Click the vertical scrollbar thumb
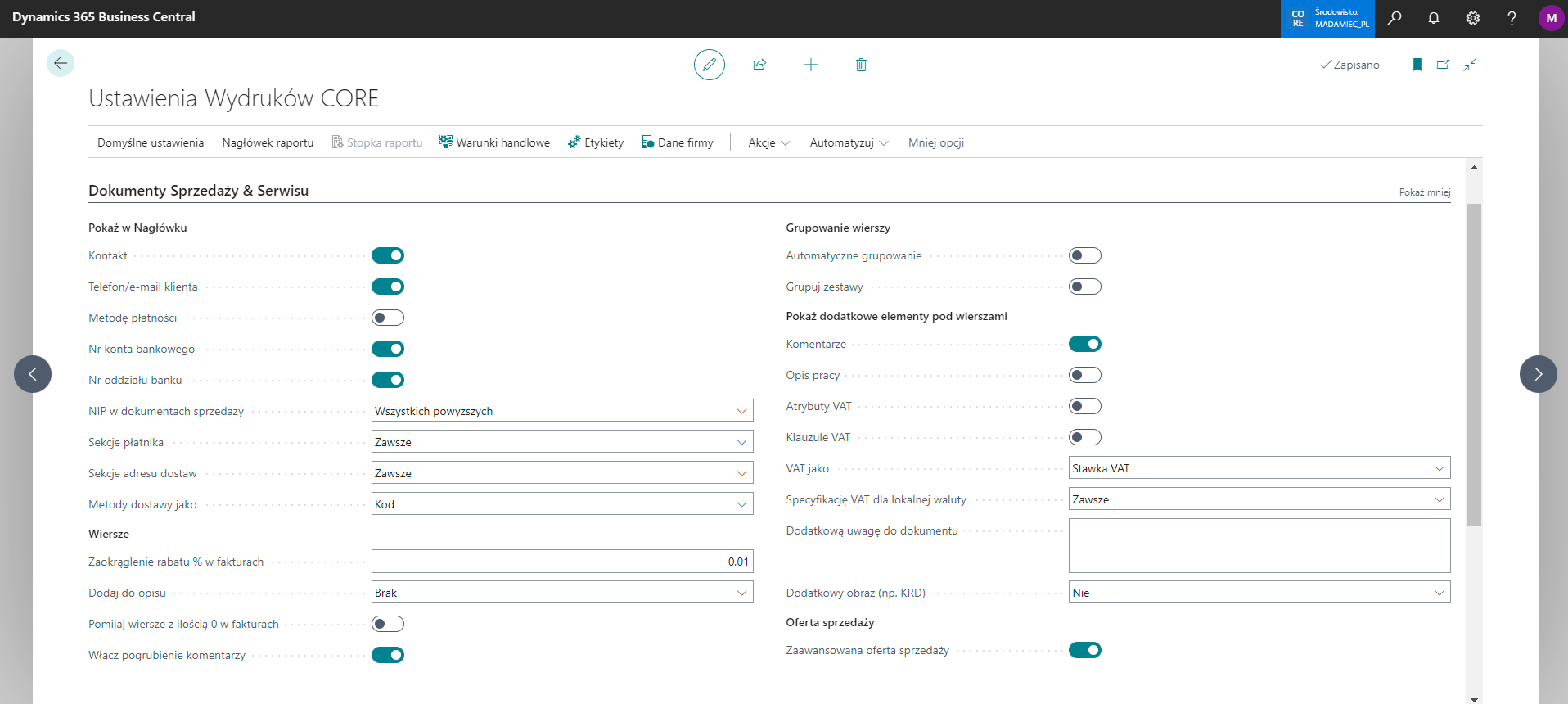Viewport: 1568px width, 704px height. tap(1474, 364)
